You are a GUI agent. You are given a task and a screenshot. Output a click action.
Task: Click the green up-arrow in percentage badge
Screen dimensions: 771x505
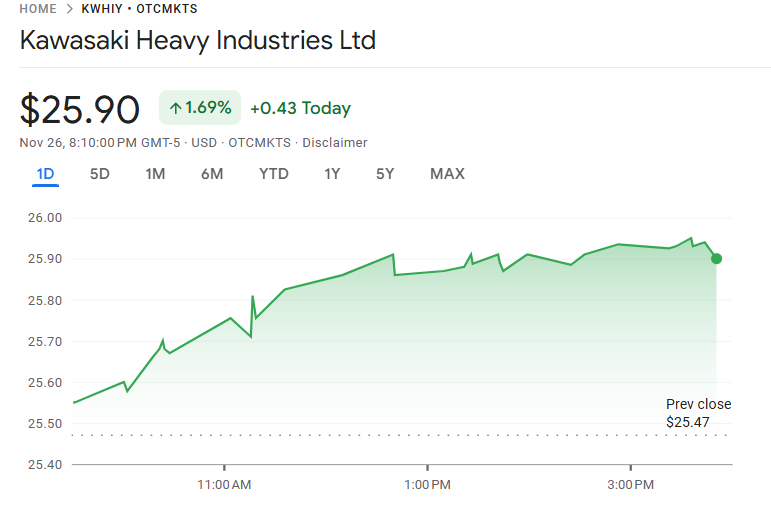coord(175,108)
